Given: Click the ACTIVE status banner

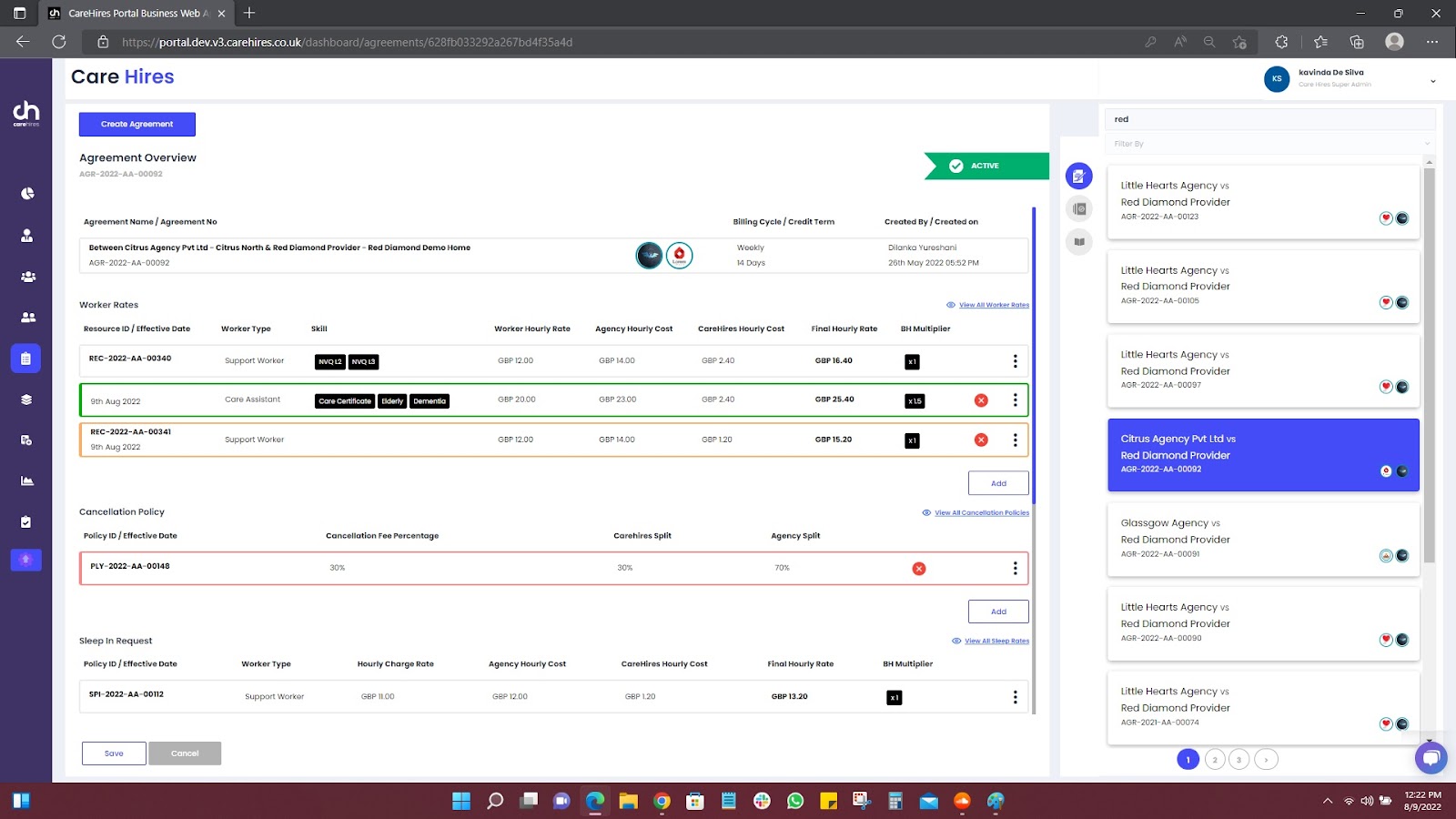Looking at the screenshot, I should (986, 166).
